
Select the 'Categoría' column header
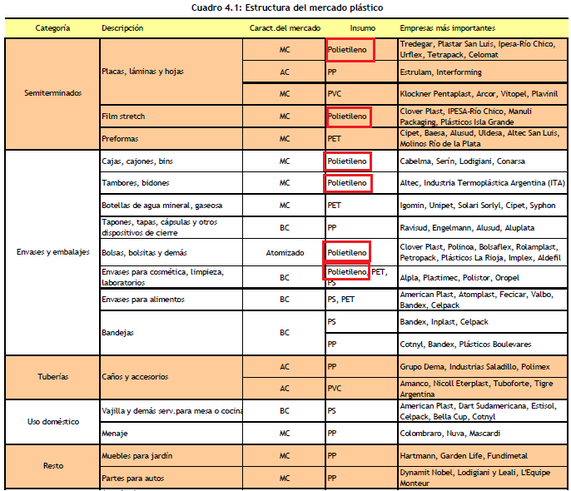coord(53,28)
